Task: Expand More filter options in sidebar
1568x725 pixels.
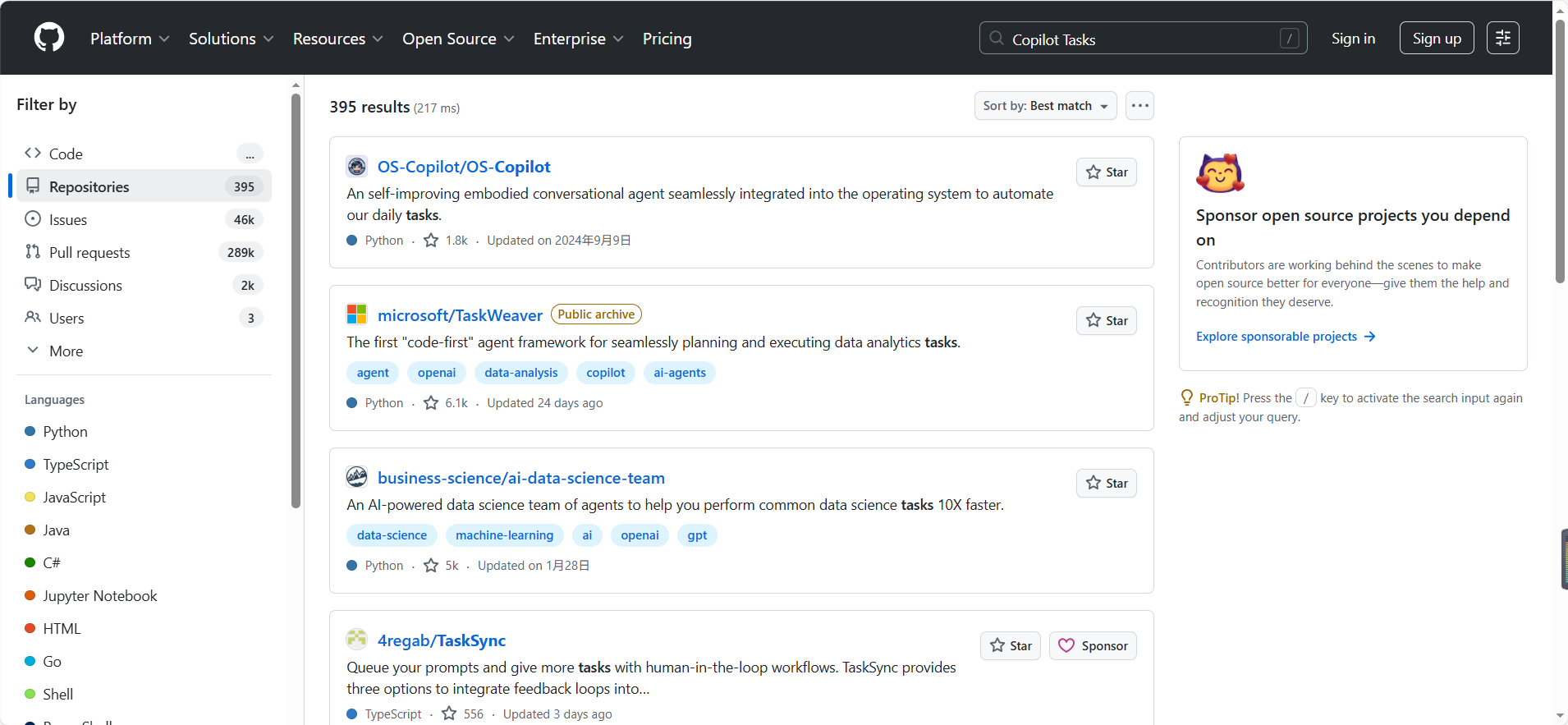Action: point(66,351)
